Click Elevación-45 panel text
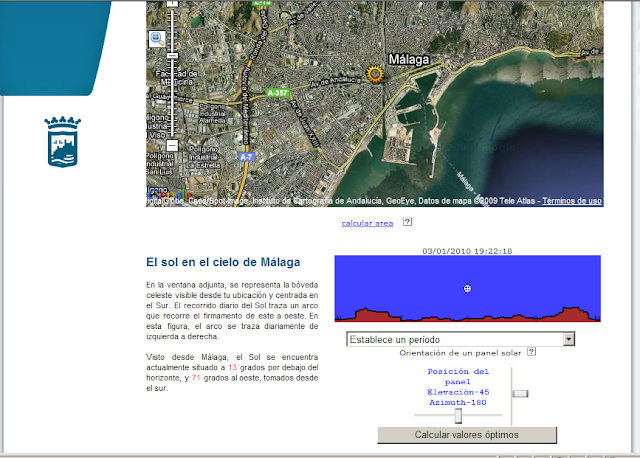The image size is (640, 458). pos(458,392)
